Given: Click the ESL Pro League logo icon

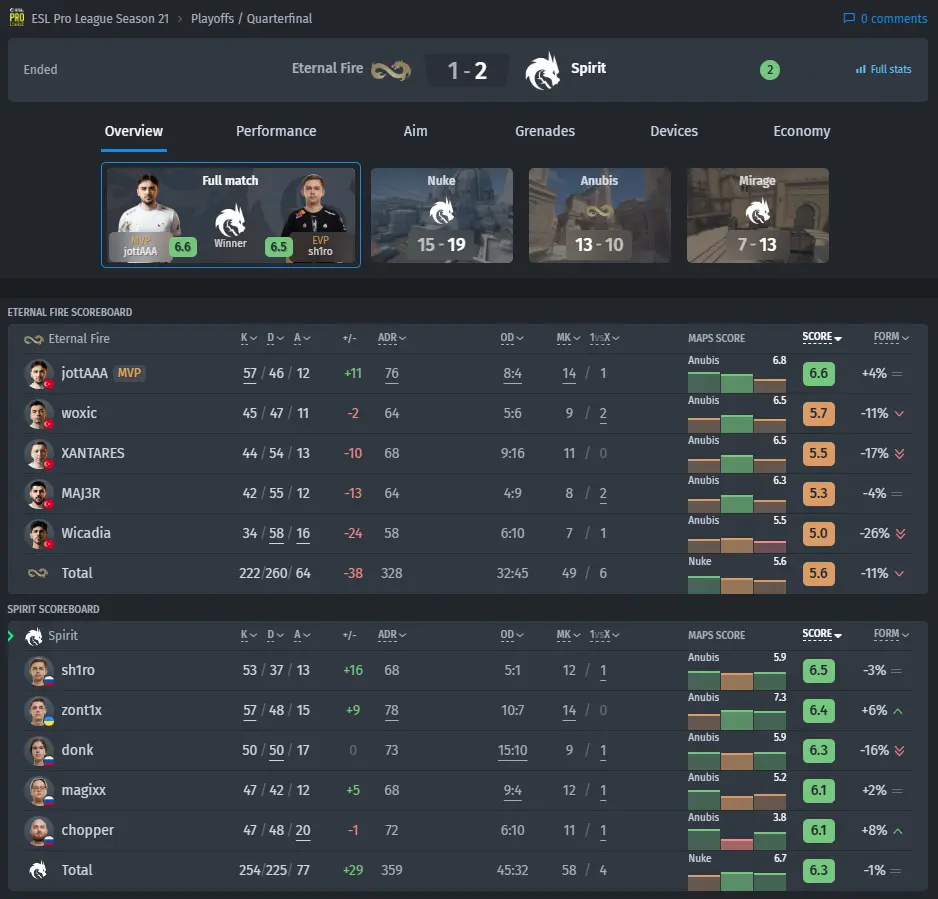Looking at the screenshot, I should [x=17, y=17].
